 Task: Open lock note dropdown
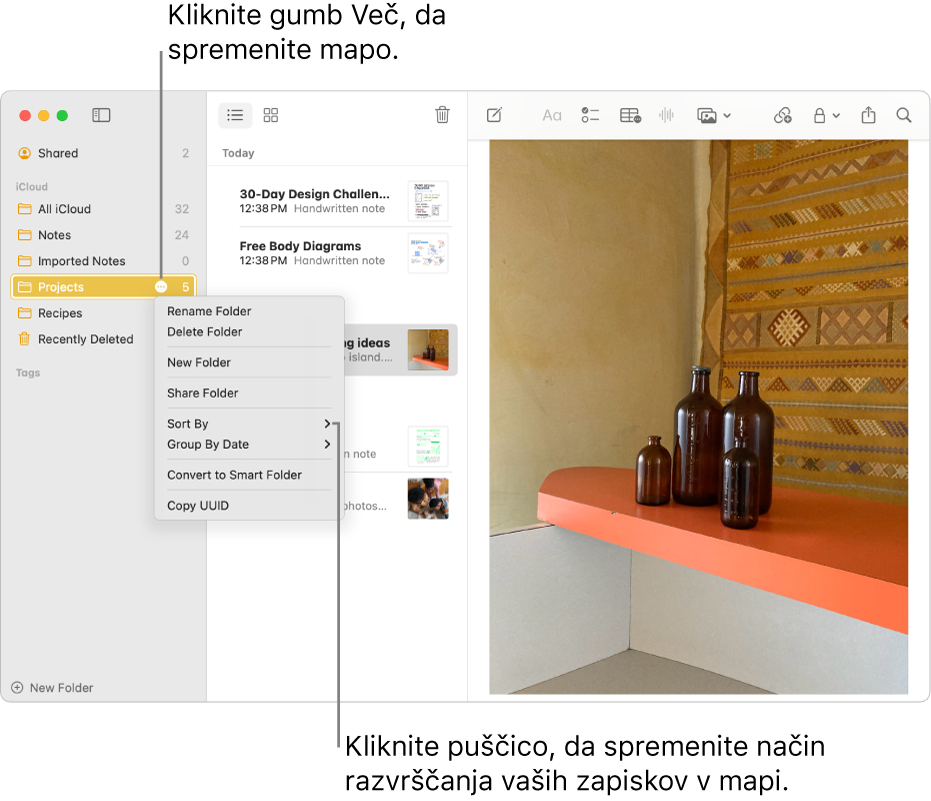826,115
